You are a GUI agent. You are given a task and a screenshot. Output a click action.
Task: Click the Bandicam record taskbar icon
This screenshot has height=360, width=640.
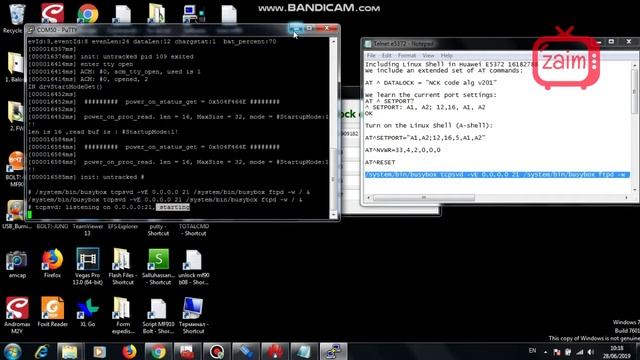pos(217,351)
